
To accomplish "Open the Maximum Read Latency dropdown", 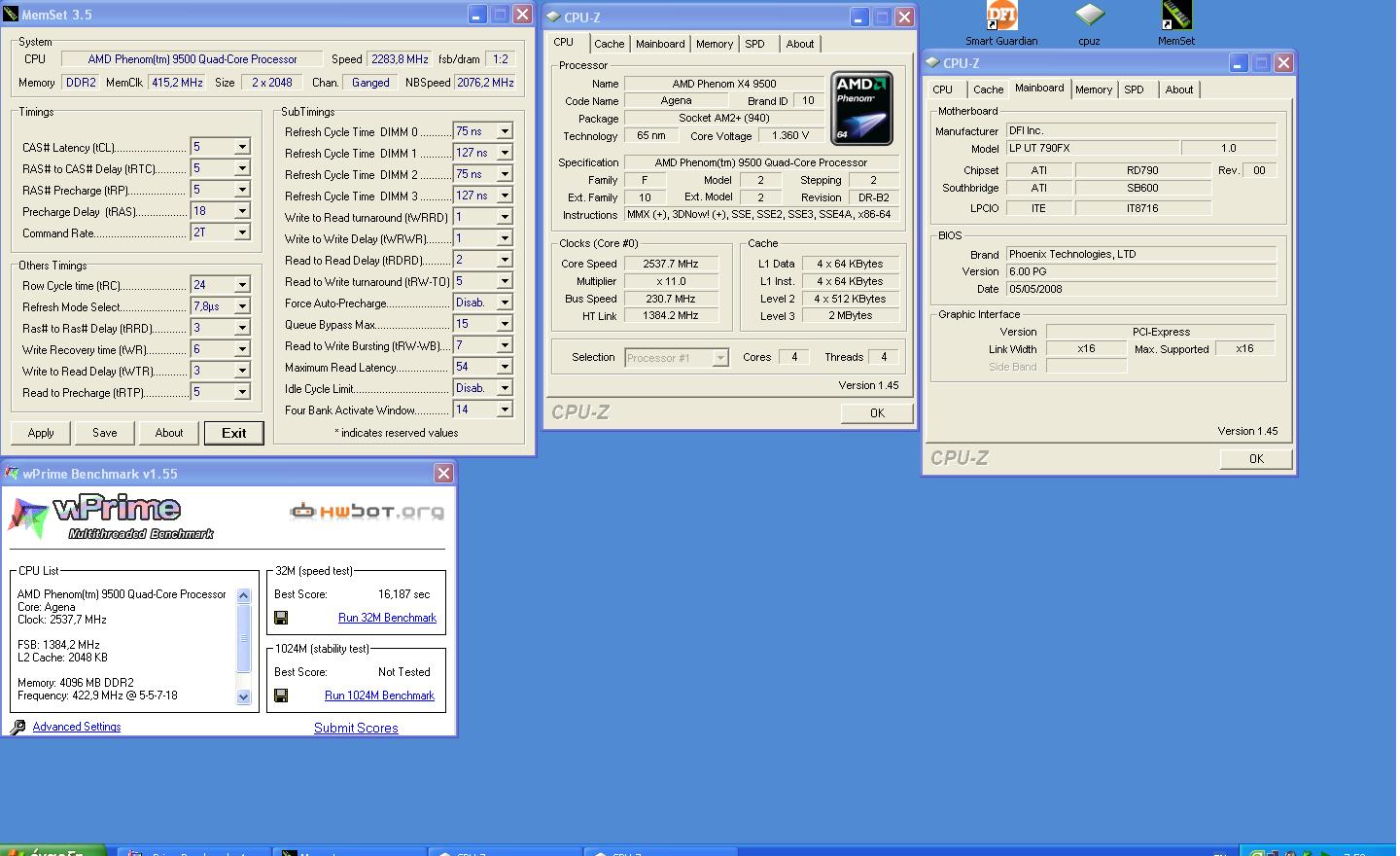I will [505, 367].
